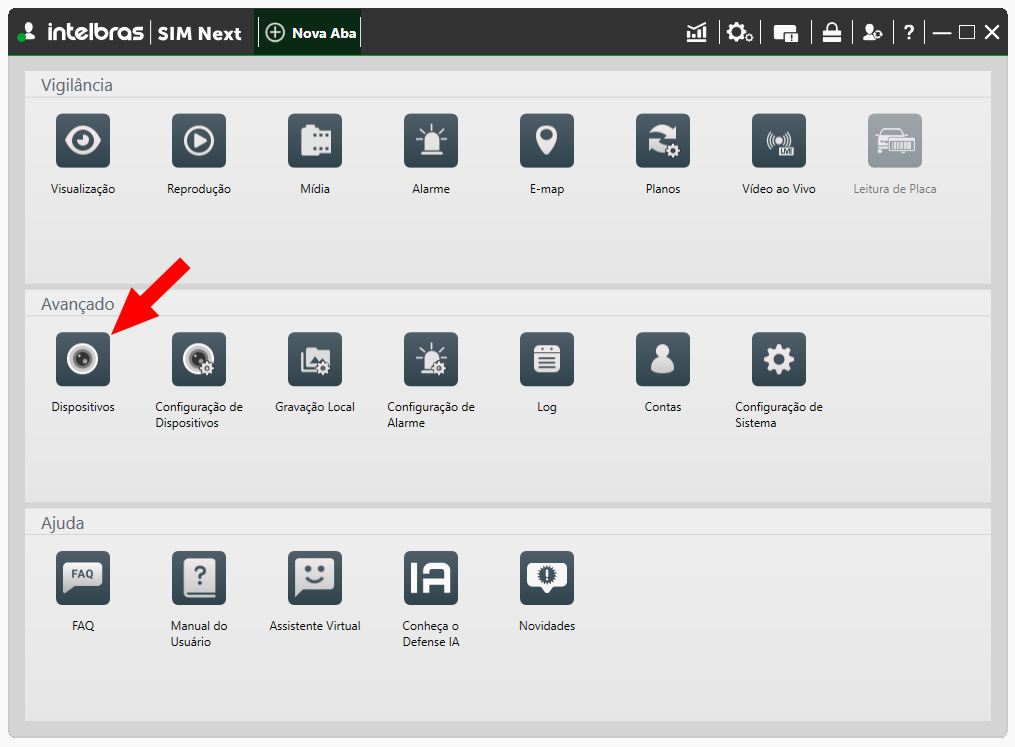Open the E-map location module

(x=546, y=140)
